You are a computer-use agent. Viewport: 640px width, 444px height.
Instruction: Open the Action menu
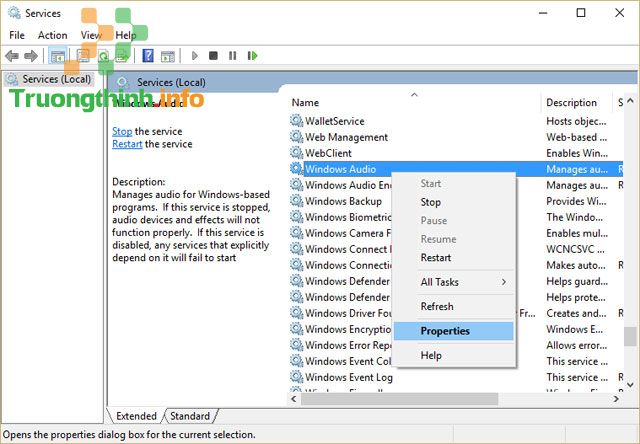click(x=52, y=36)
